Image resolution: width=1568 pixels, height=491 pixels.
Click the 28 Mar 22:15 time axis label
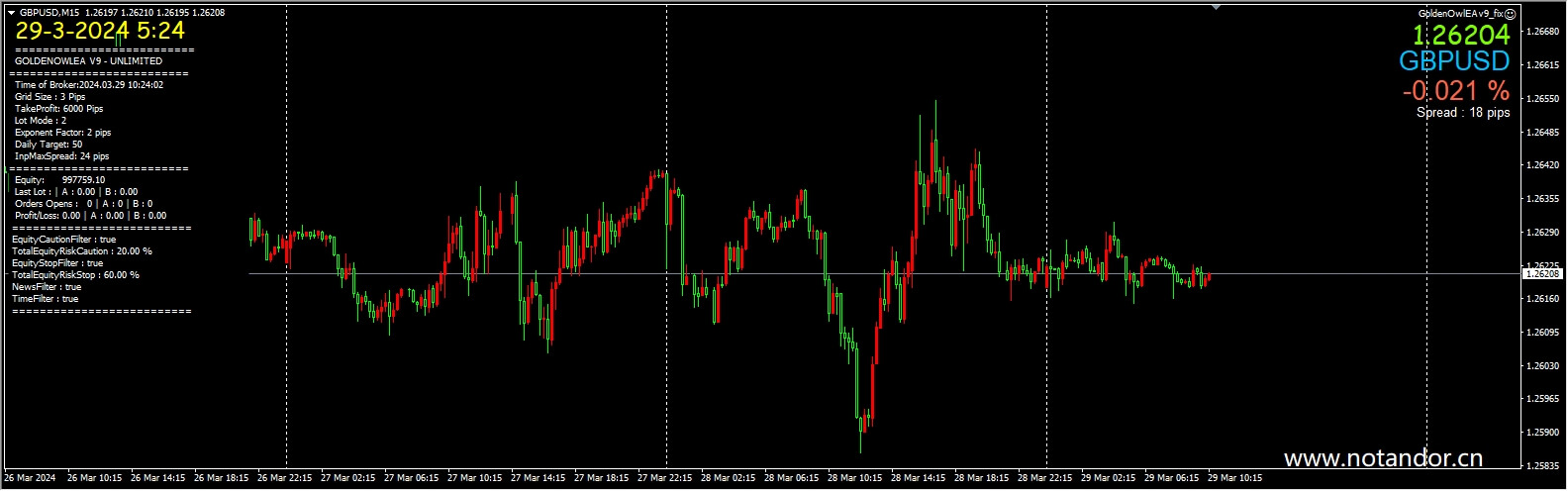[1044, 478]
